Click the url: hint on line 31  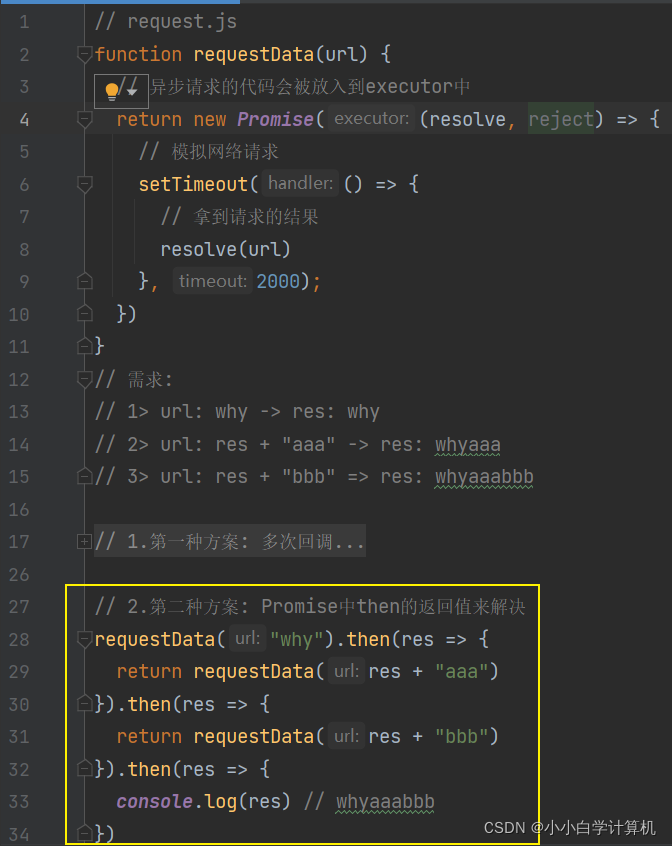pos(346,736)
